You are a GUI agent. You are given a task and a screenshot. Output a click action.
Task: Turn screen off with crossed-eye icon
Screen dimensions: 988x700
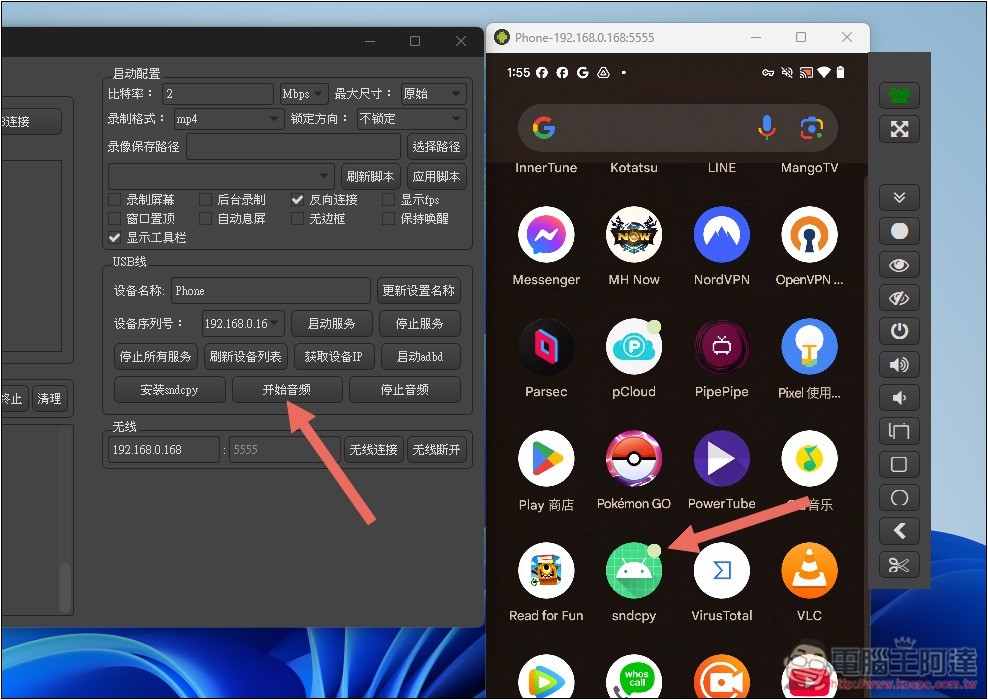click(x=899, y=298)
